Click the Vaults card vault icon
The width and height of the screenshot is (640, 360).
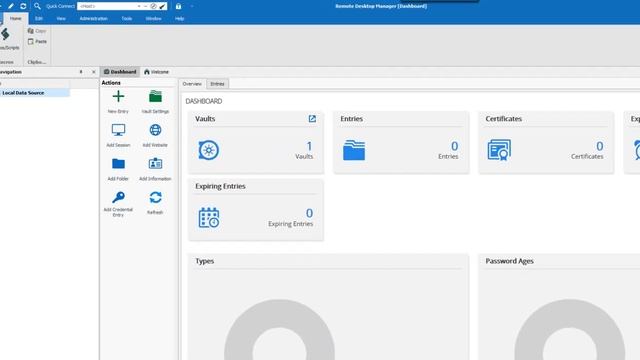209,150
